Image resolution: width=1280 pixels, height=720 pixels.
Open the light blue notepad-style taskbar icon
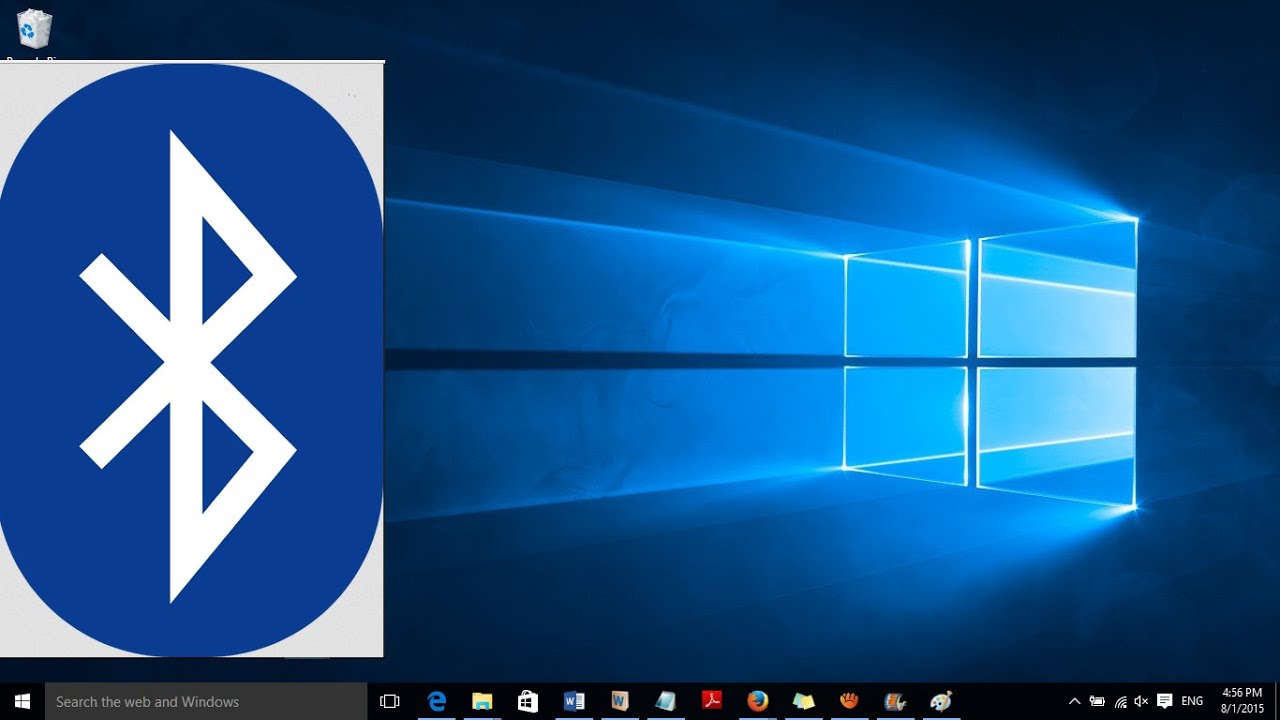point(666,701)
